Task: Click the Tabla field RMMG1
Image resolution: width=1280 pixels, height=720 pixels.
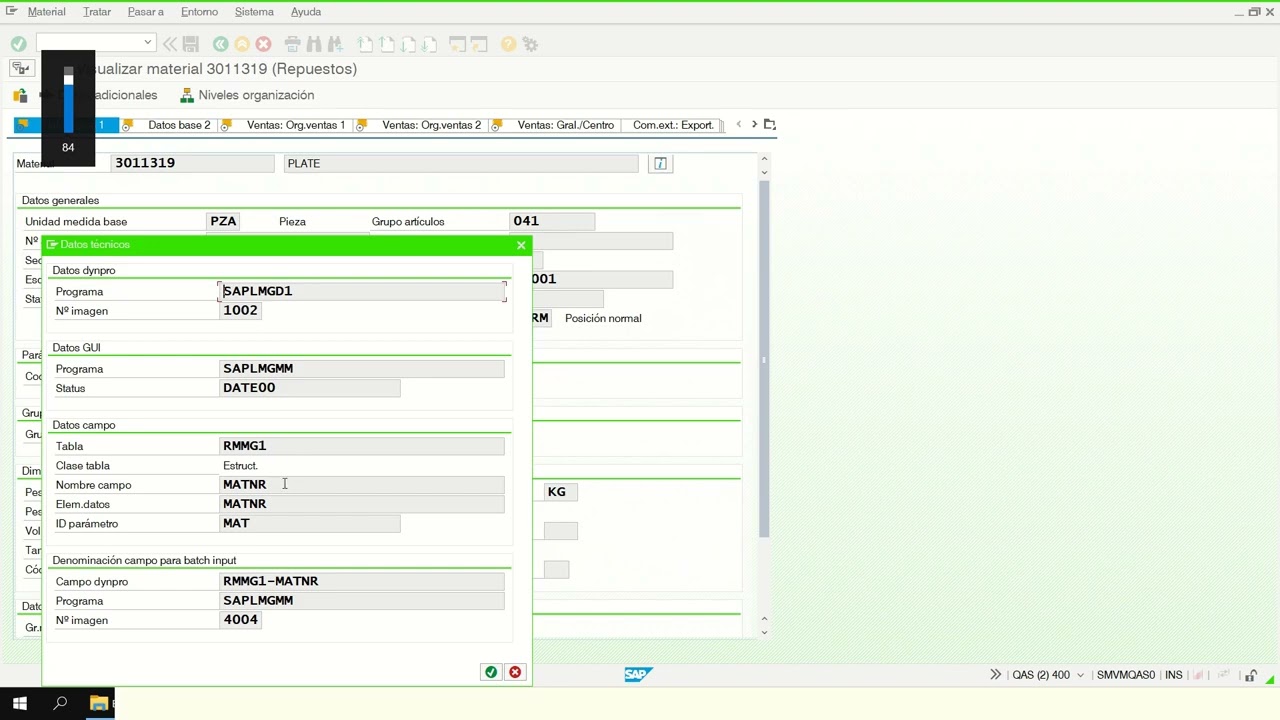Action: pos(362,446)
